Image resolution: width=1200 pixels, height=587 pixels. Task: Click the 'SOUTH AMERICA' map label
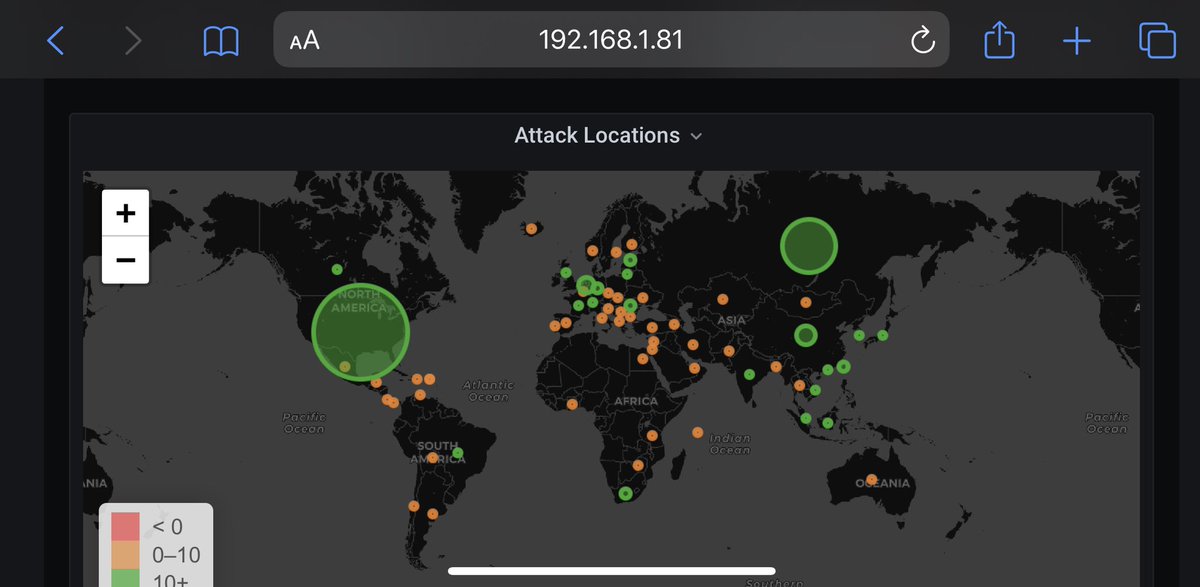coord(437,452)
